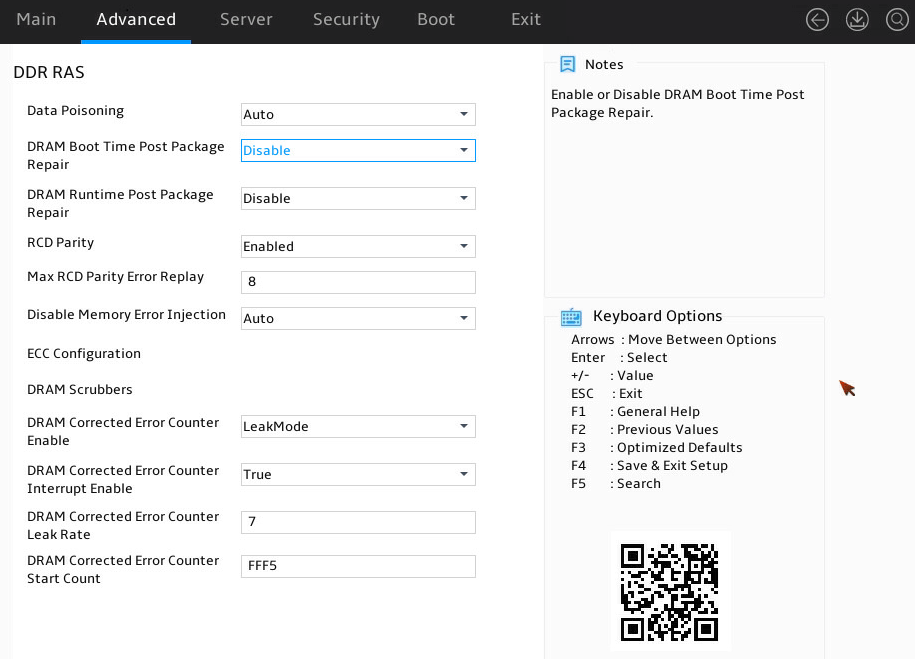Click the Max RCD Parity Error Replay label

(x=116, y=277)
